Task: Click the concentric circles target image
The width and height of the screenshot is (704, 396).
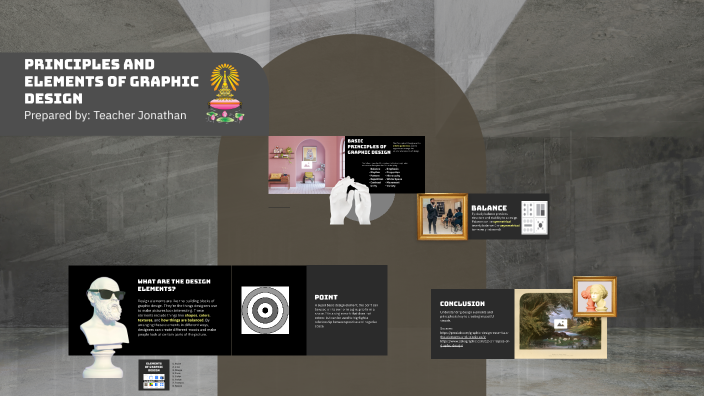Action: 265,310
